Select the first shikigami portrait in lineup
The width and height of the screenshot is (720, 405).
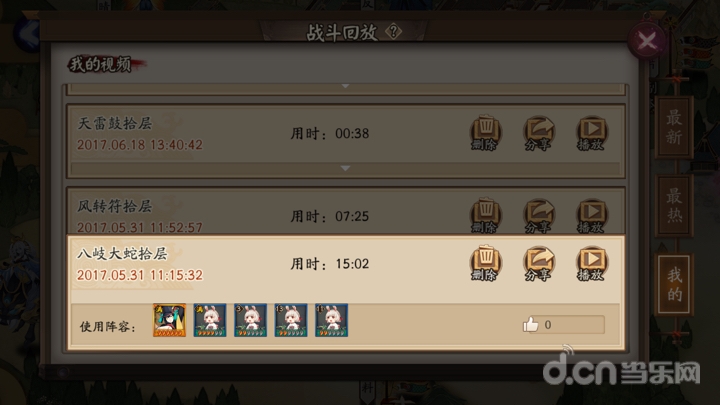pyautogui.click(x=169, y=320)
